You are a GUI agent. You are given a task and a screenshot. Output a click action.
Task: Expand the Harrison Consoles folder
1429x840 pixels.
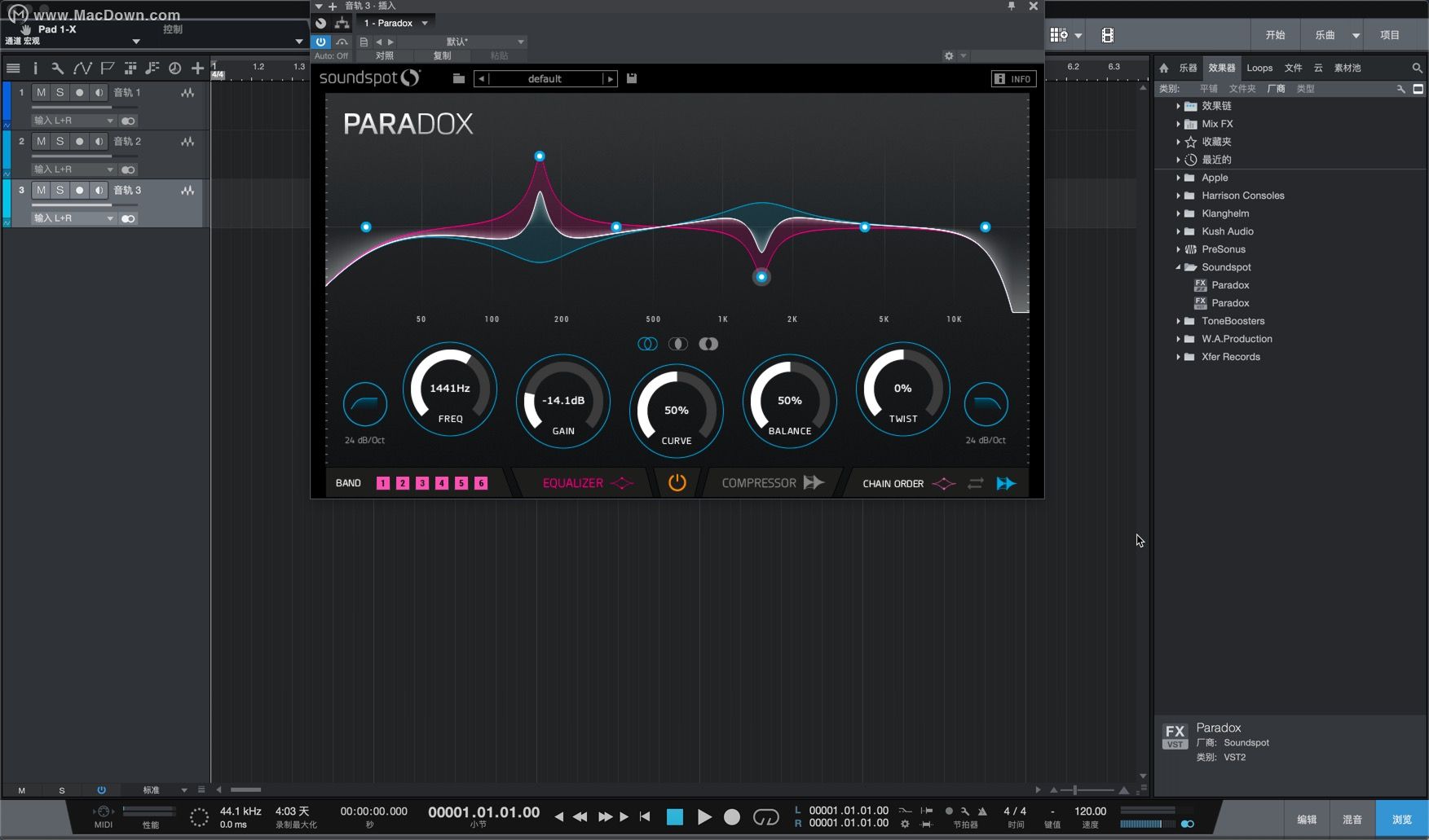1178,196
